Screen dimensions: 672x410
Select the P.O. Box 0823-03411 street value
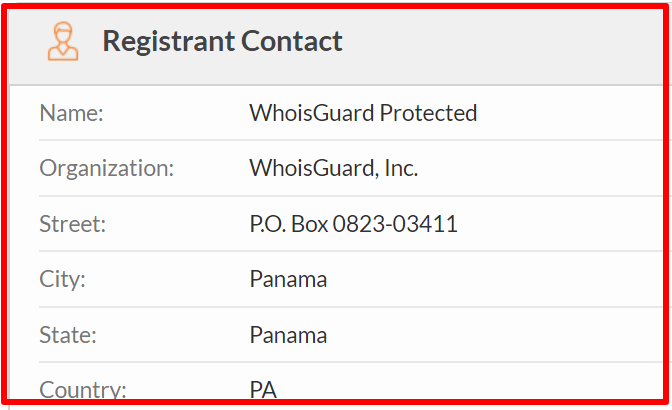[x=354, y=224]
